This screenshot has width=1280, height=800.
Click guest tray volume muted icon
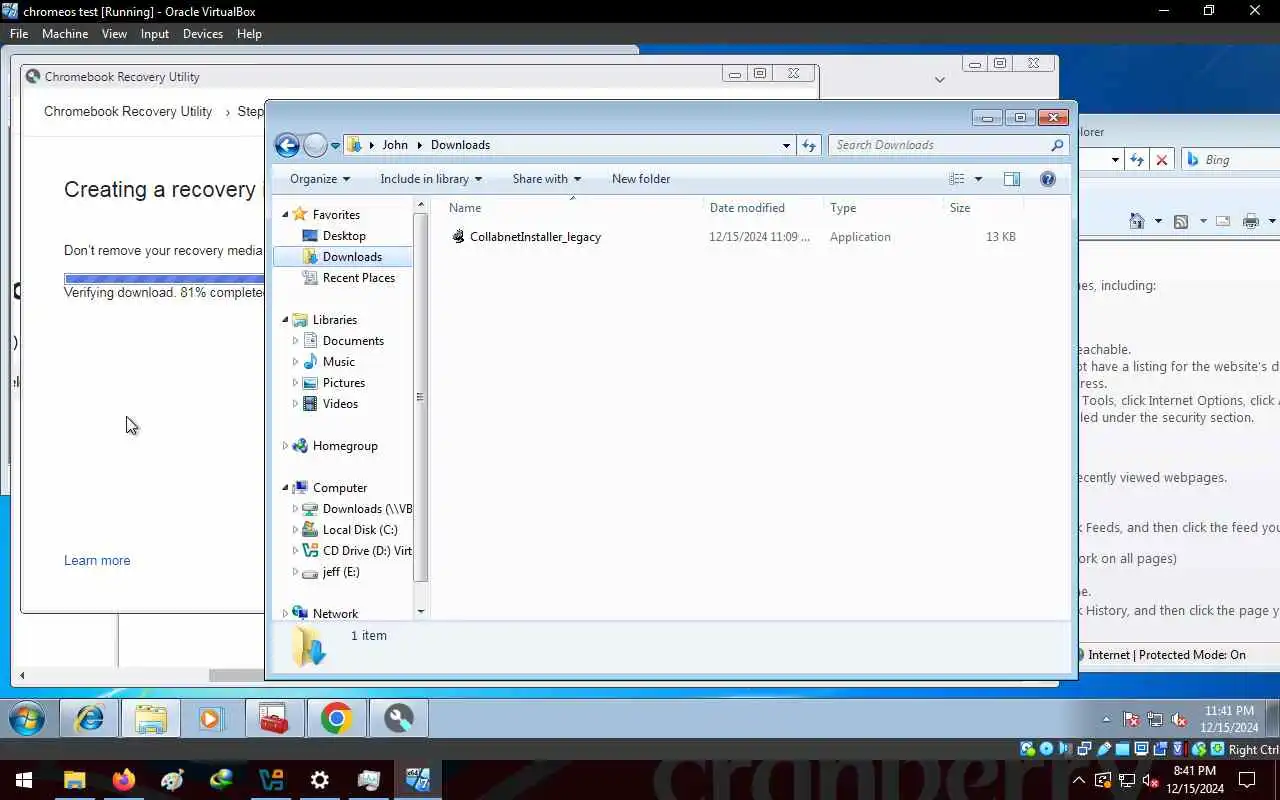pyautogui.click(x=1180, y=720)
